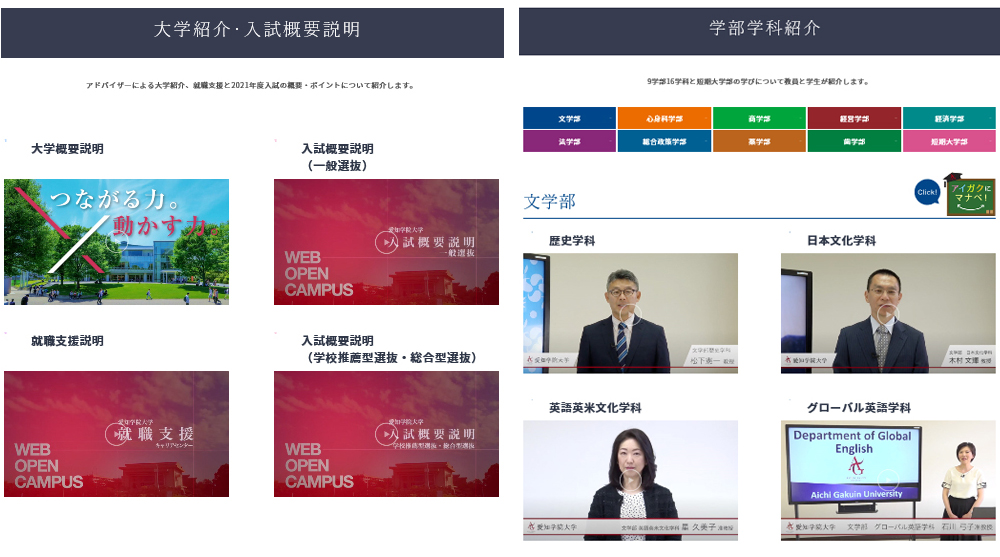Play the 英語英米文化学科 video
Screen dimensions: 1000x557
(631, 480)
